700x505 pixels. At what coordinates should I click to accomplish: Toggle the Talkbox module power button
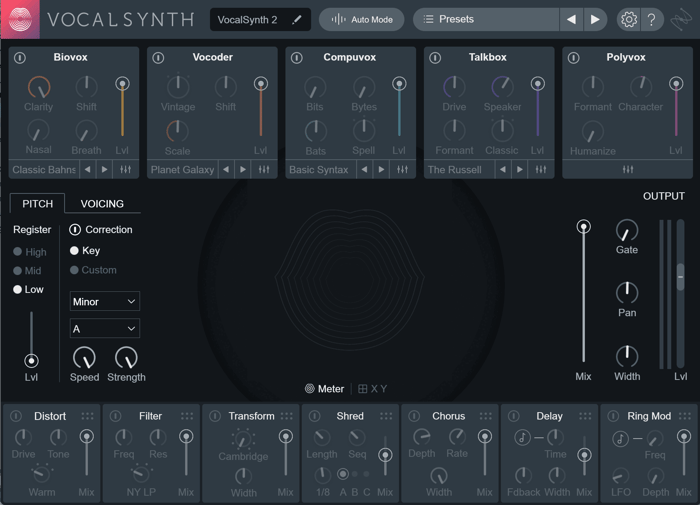435,58
